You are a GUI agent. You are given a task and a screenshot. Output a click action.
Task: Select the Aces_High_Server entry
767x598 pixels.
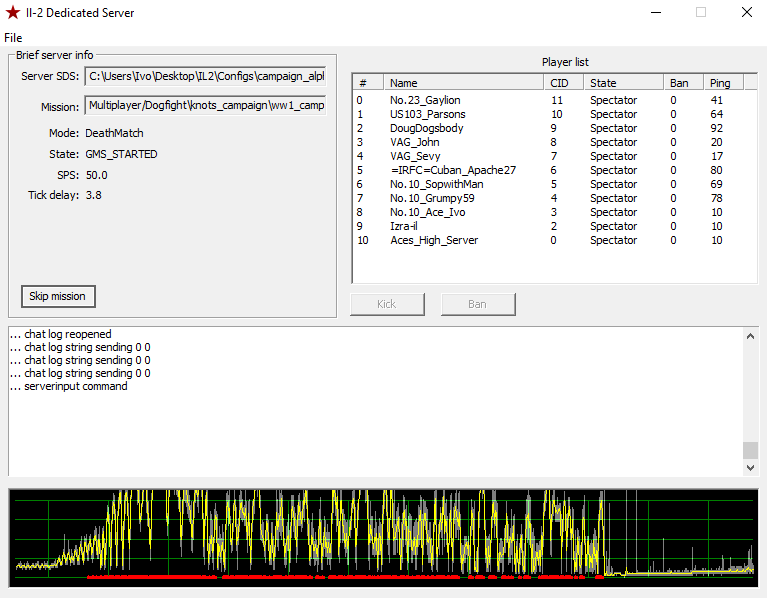(434, 240)
